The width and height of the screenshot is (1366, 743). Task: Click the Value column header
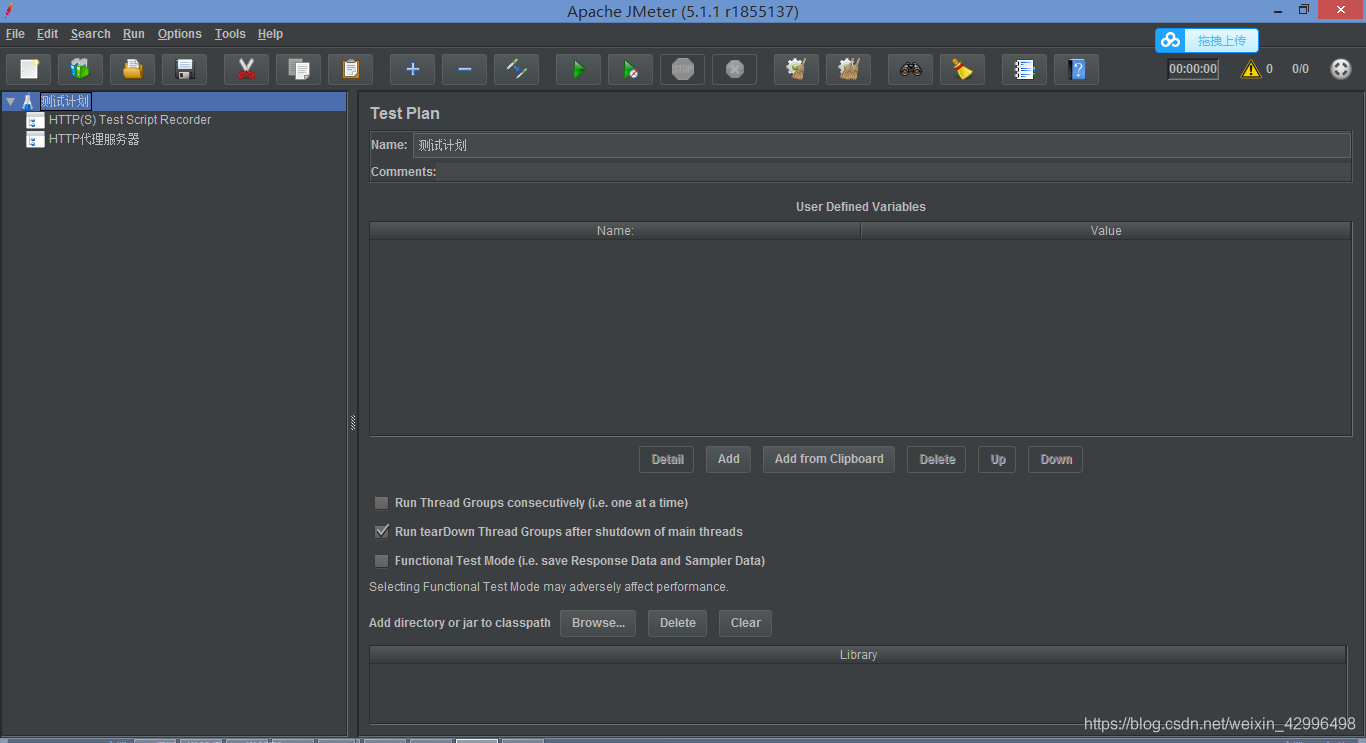tap(1106, 231)
